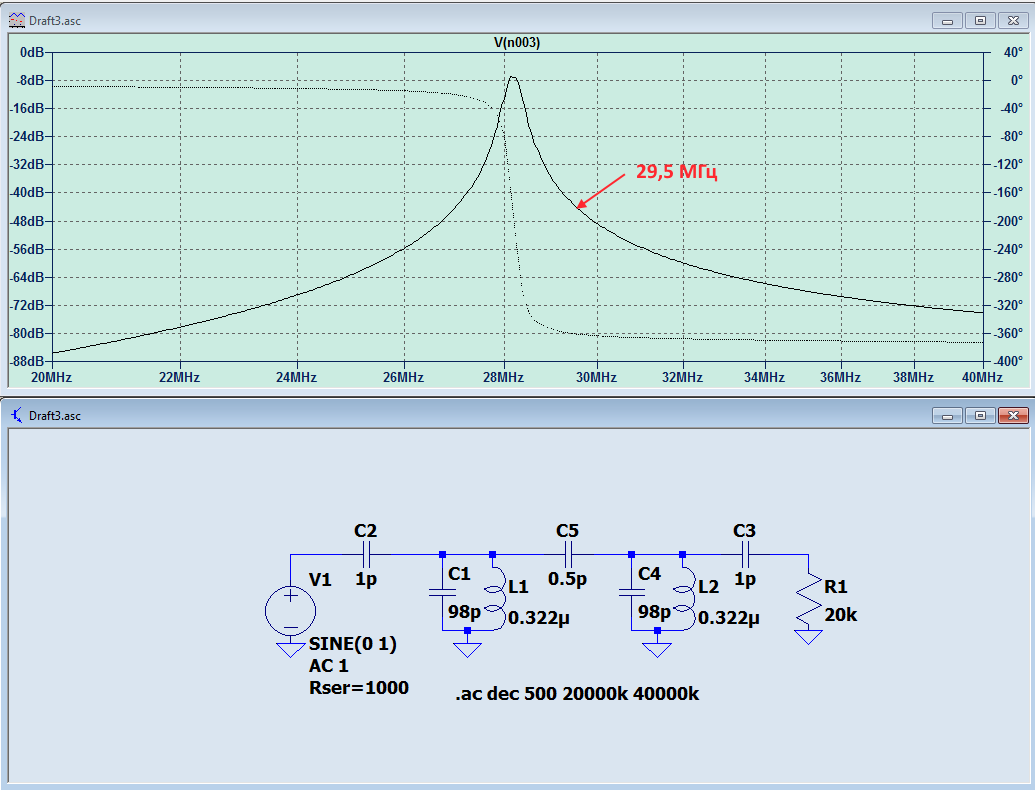
Task: Maximize the waveform plot window
Action: pyautogui.click(x=980, y=20)
